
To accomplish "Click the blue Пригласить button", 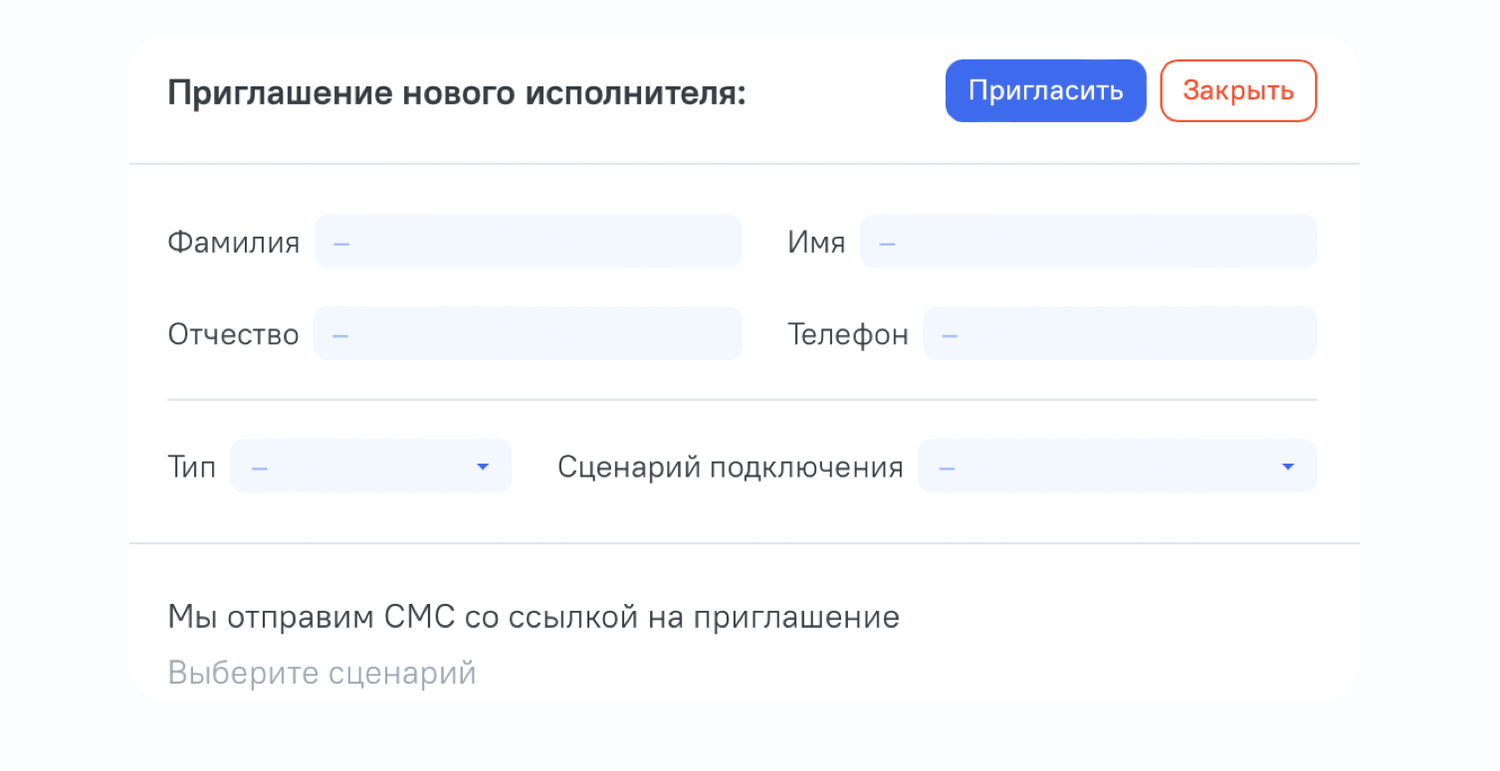I will pyautogui.click(x=1046, y=91).
